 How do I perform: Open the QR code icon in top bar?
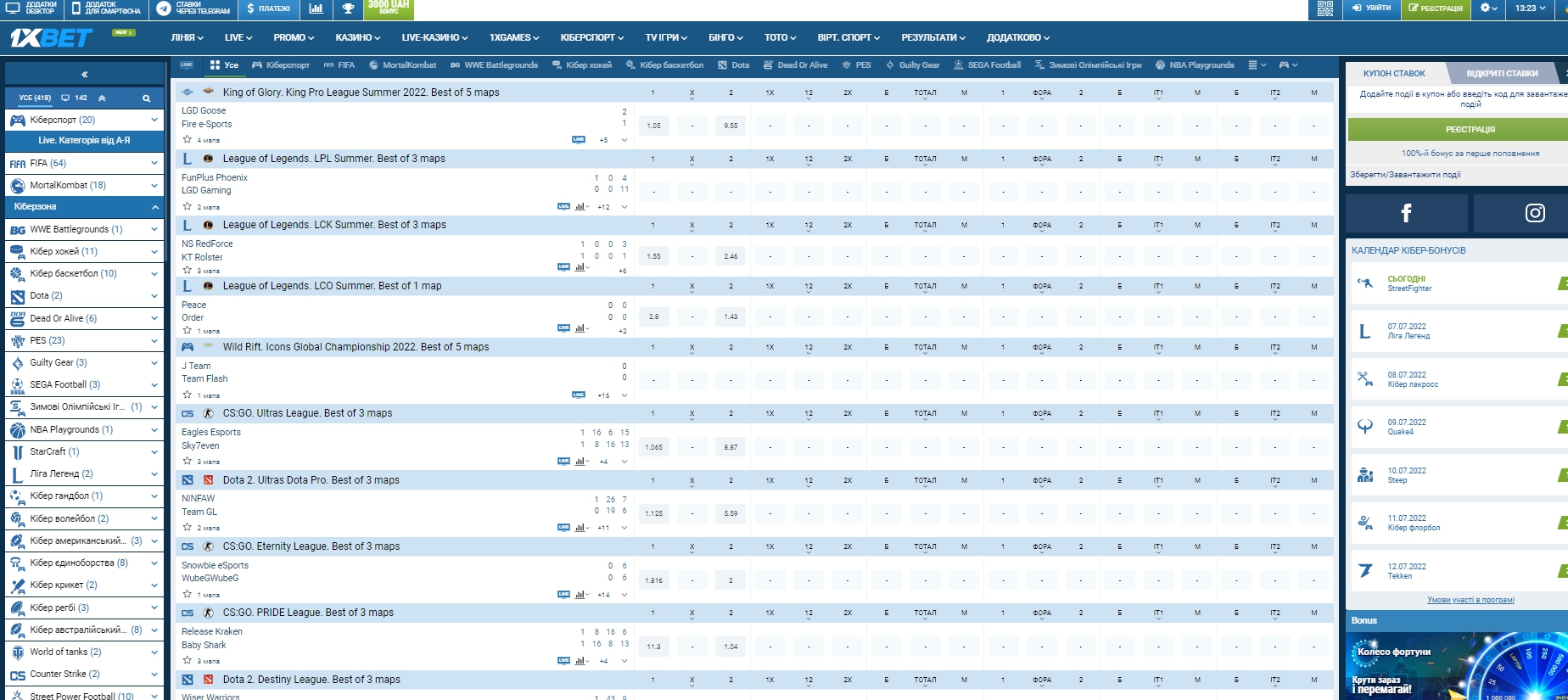pyautogui.click(x=1324, y=8)
